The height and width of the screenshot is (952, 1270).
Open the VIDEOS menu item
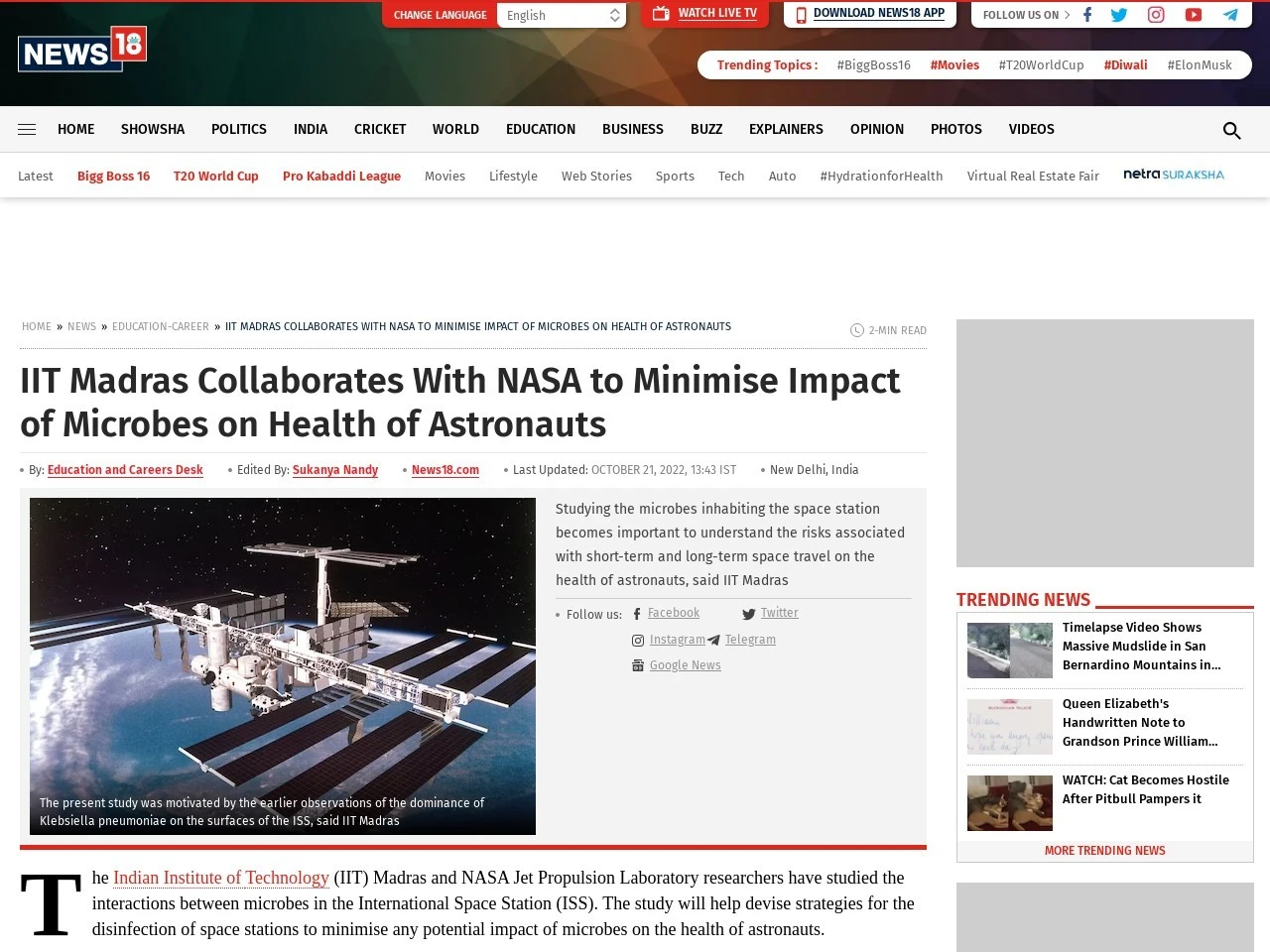point(1032,129)
